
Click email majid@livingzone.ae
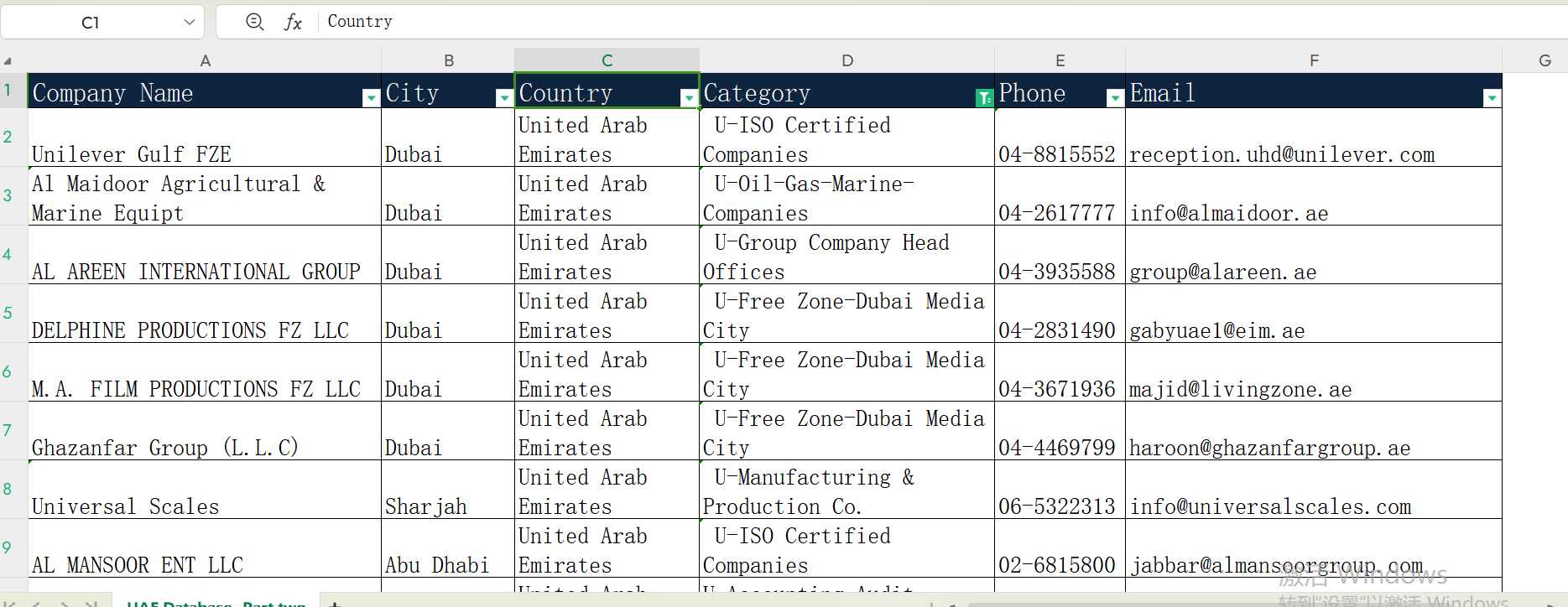1241,390
